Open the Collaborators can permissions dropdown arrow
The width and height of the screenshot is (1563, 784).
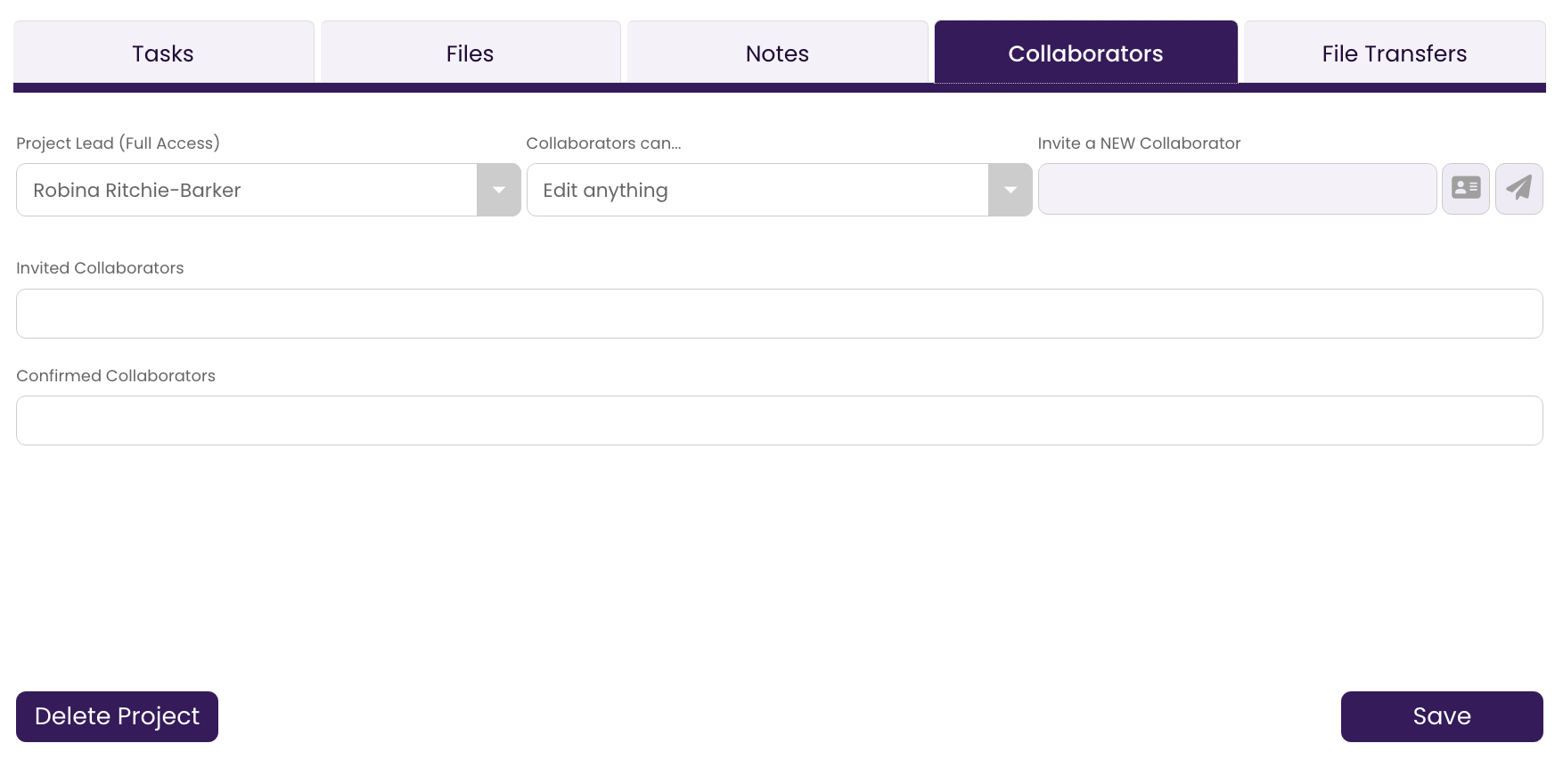coord(1011,190)
